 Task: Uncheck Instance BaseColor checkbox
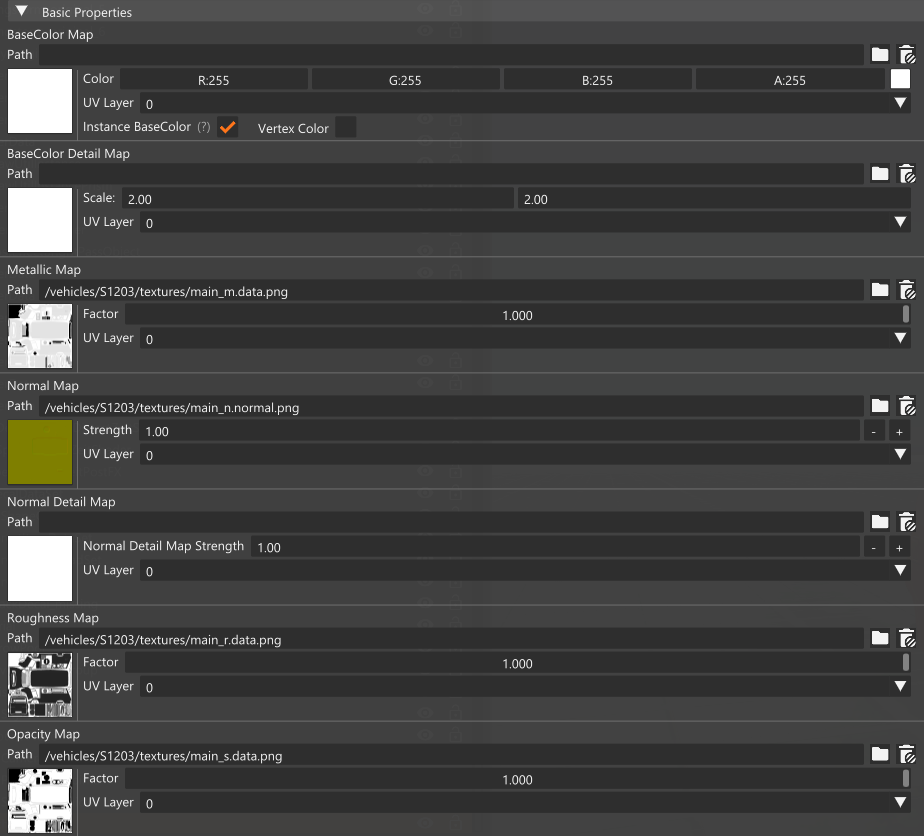[x=227, y=127]
